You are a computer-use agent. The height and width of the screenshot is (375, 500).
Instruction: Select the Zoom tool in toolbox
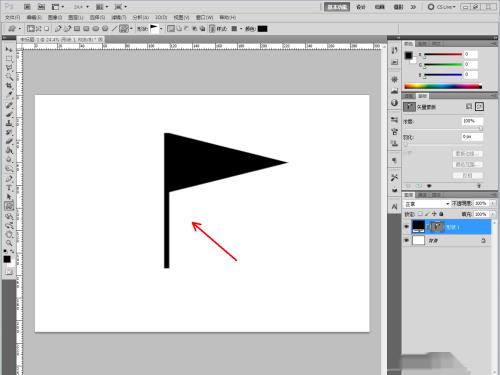(9, 242)
